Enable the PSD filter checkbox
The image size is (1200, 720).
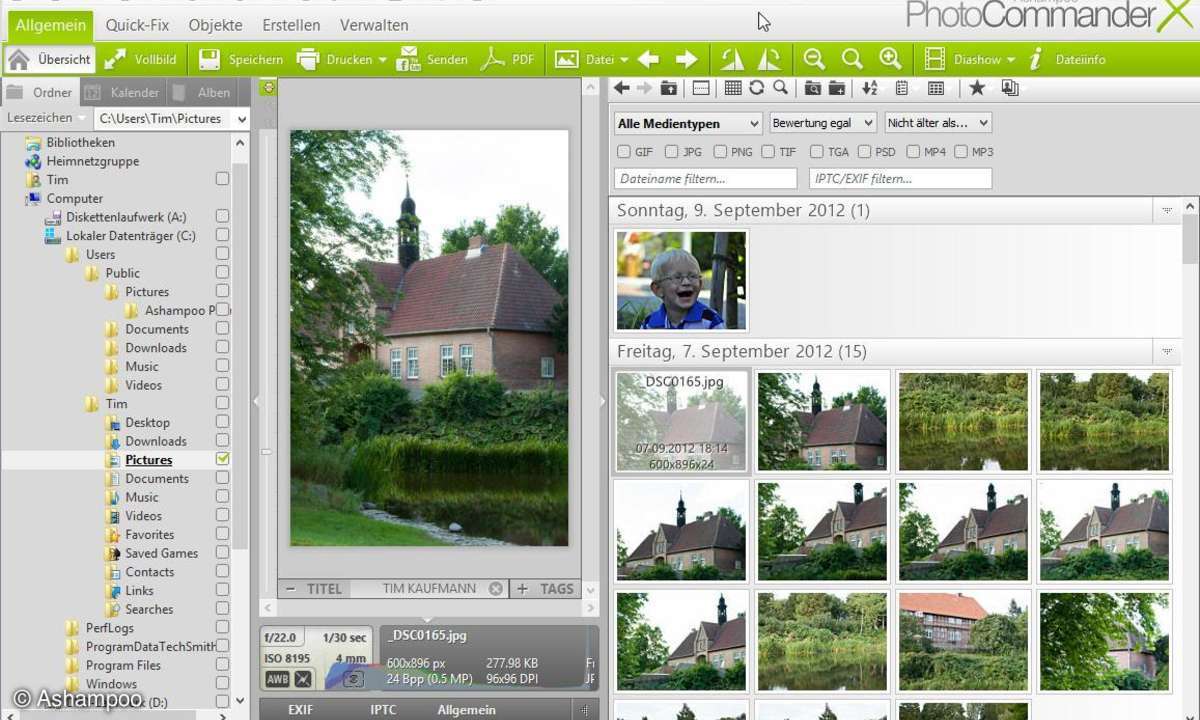coord(865,152)
